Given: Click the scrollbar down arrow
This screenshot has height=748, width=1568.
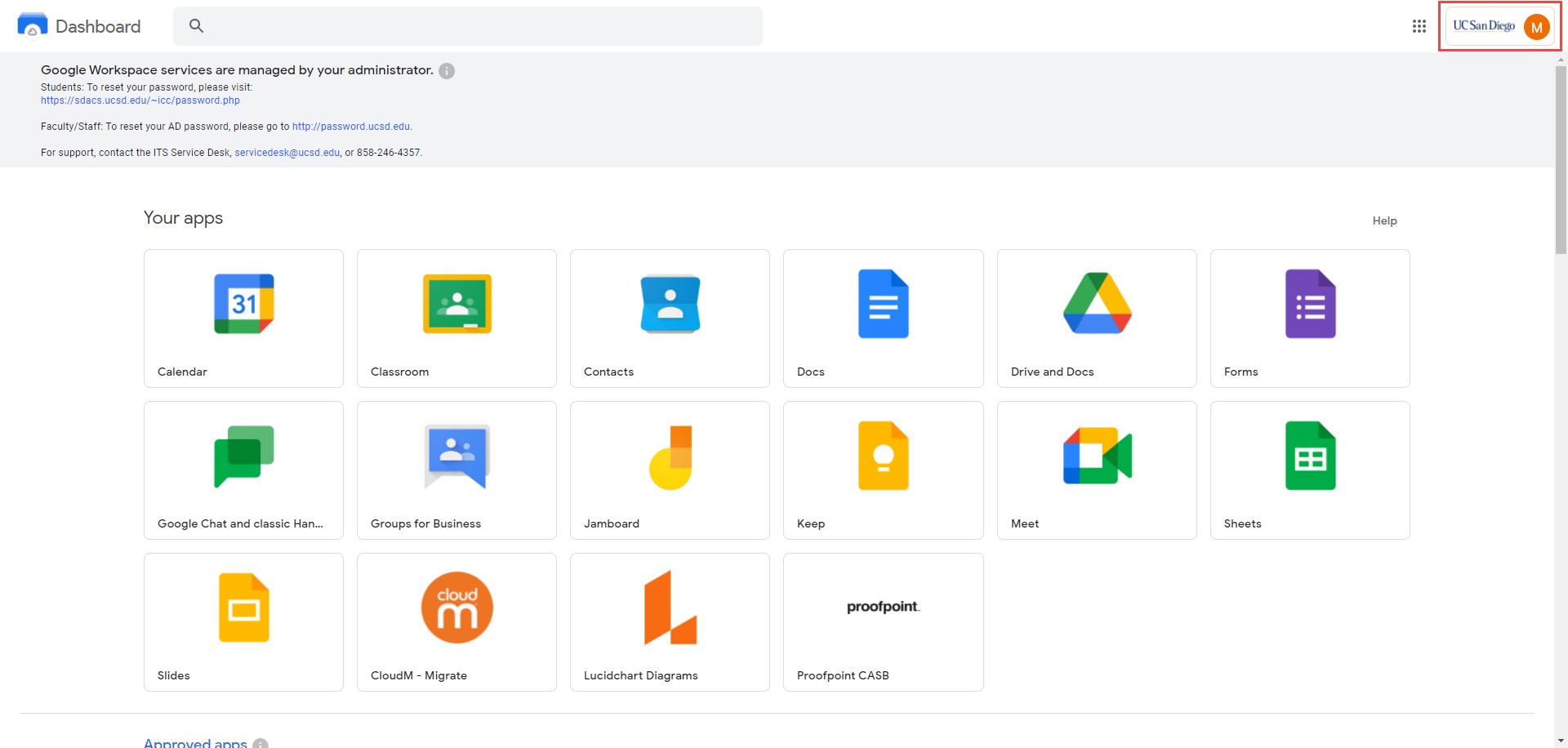Looking at the screenshot, I should tap(1561, 741).
